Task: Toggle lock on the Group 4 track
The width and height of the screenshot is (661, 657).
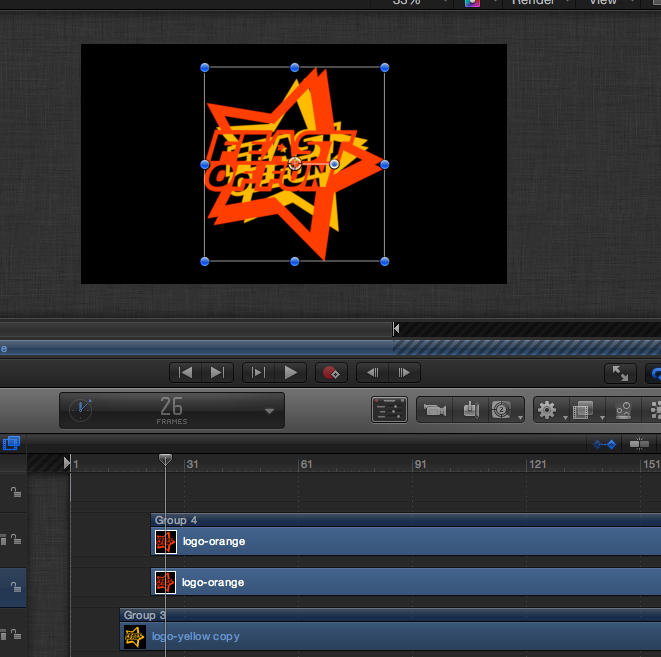Action: [16, 541]
